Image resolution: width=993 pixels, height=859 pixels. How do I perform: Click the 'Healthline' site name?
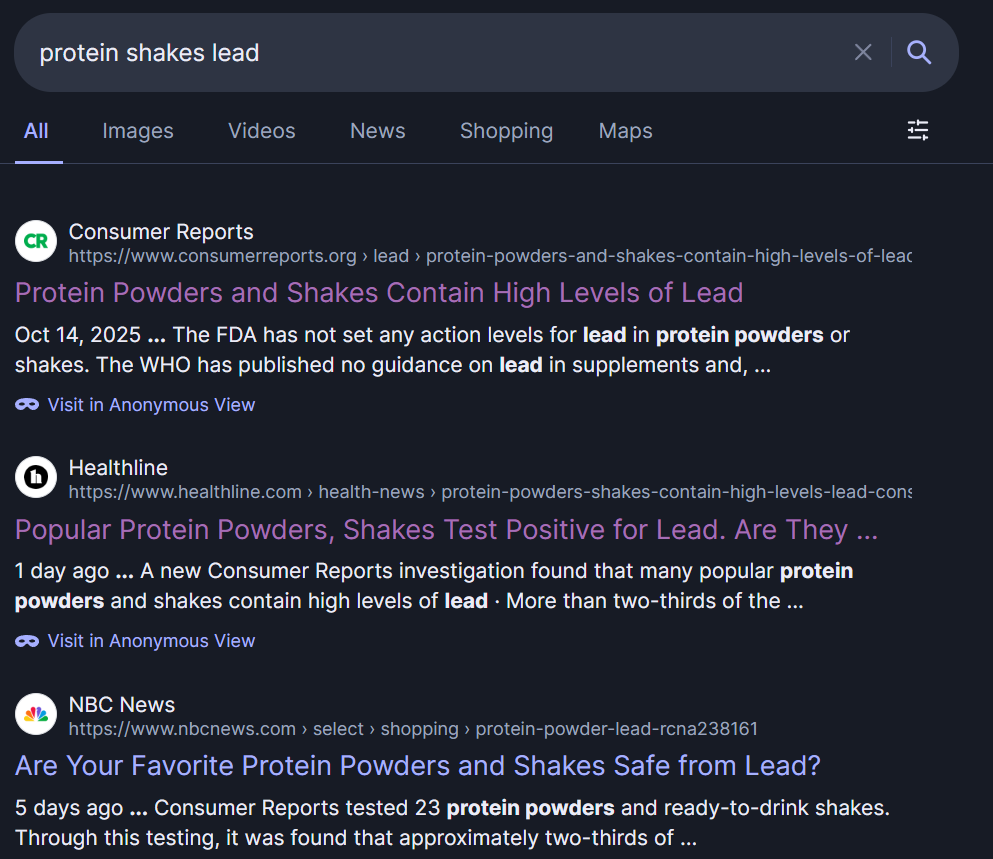pyautogui.click(x=118, y=468)
